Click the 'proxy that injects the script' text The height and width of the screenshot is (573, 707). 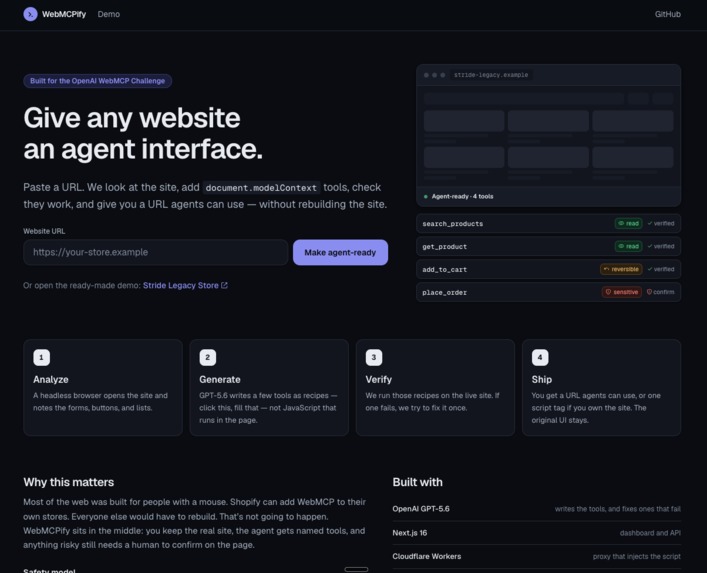tap(637, 556)
